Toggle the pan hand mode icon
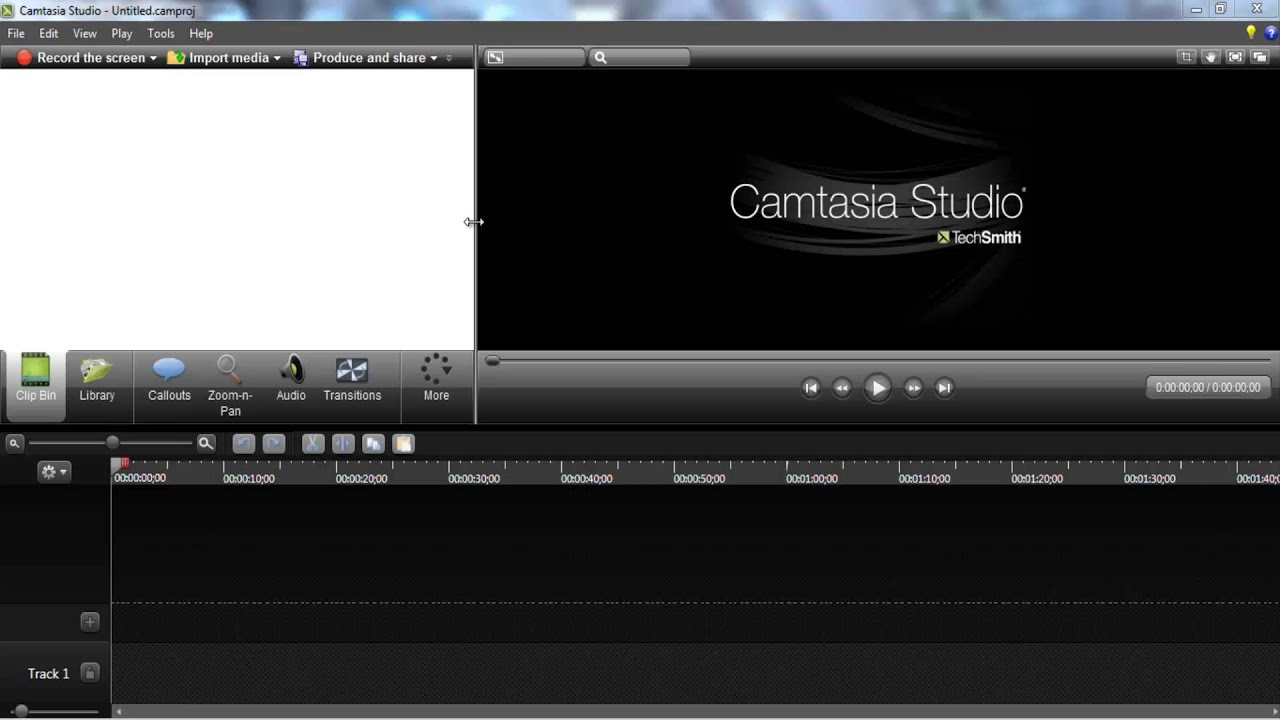Viewport: 1280px width, 720px height. [x=1210, y=57]
